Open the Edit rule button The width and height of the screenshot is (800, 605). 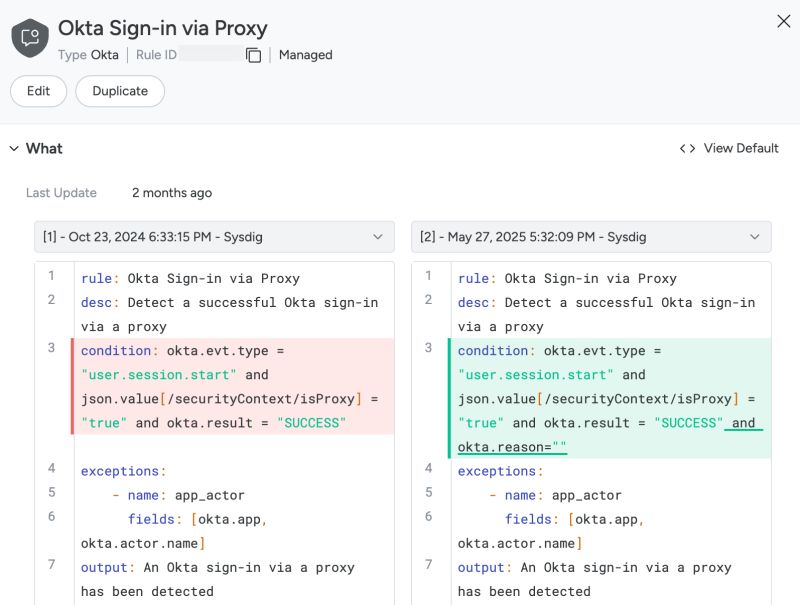[38, 91]
